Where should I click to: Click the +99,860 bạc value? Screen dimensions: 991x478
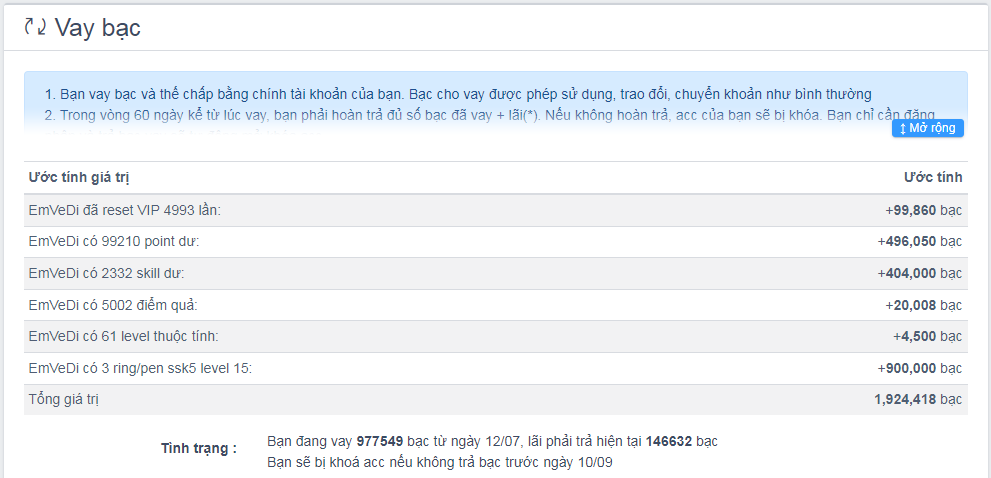click(923, 210)
